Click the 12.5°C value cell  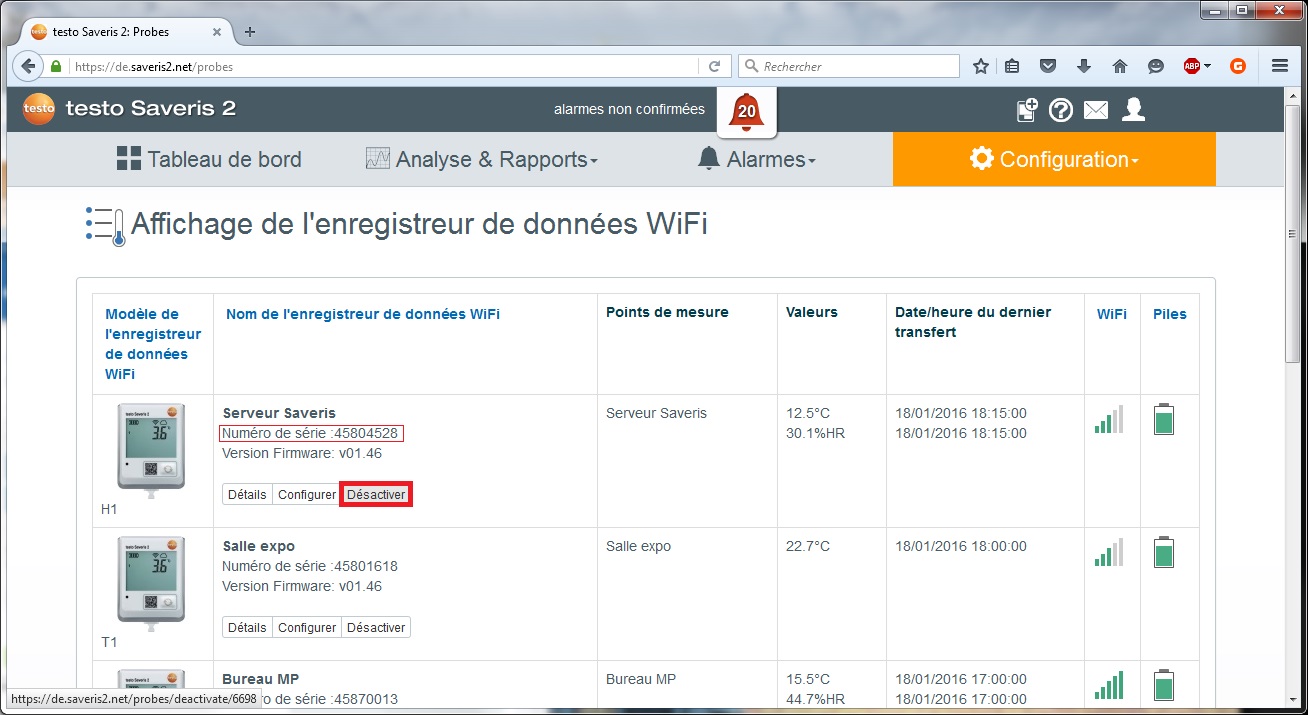pyautogui.click(x=808, y=413)
